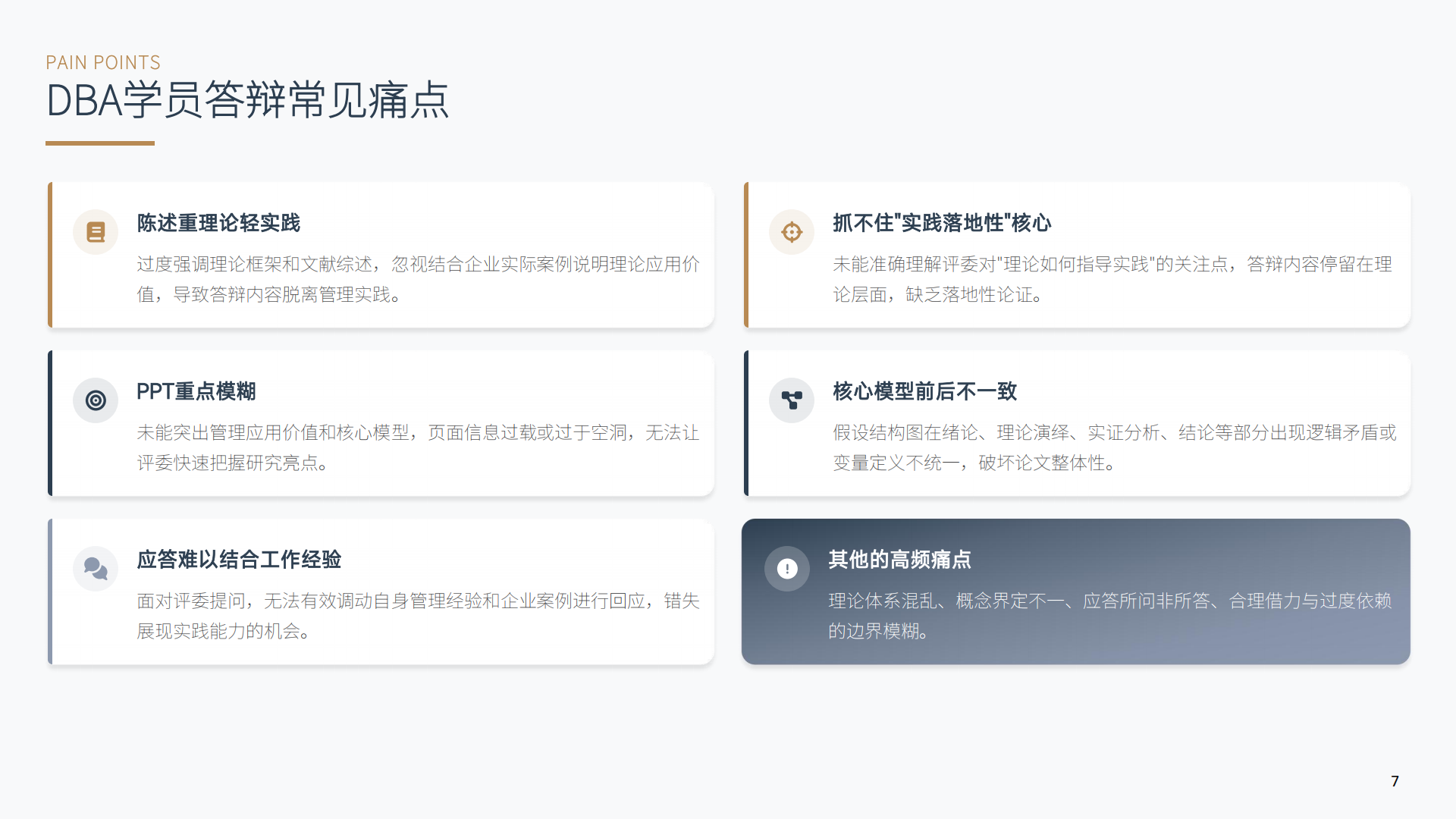Select the crosshair icon beside 抓不住"实践落地性"核心
The height and width of the screenshot is (819, 1456).
pyautogui.click(x=791, y=231)
